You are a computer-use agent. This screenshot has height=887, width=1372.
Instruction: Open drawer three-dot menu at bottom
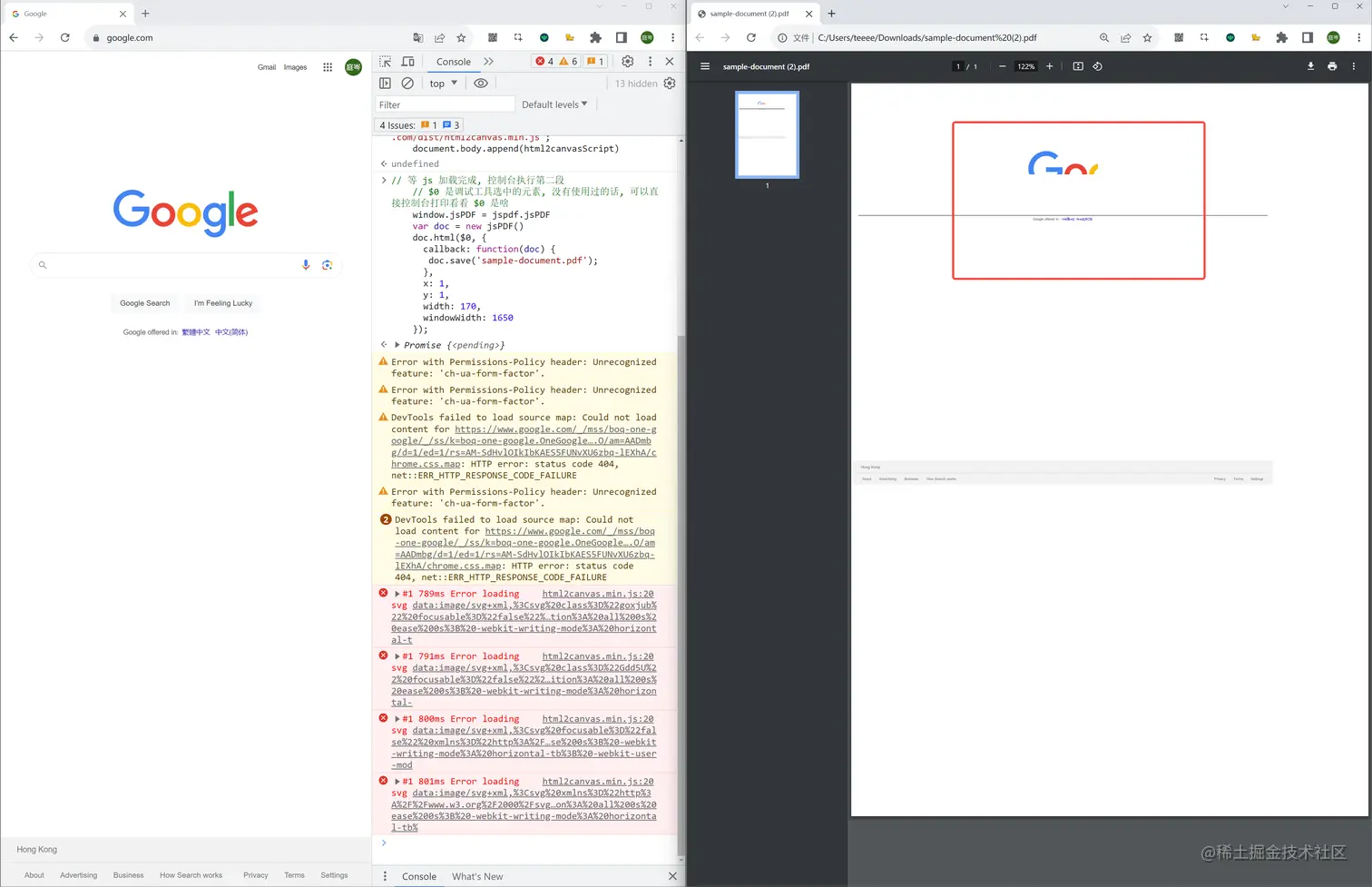pos(385,876)
